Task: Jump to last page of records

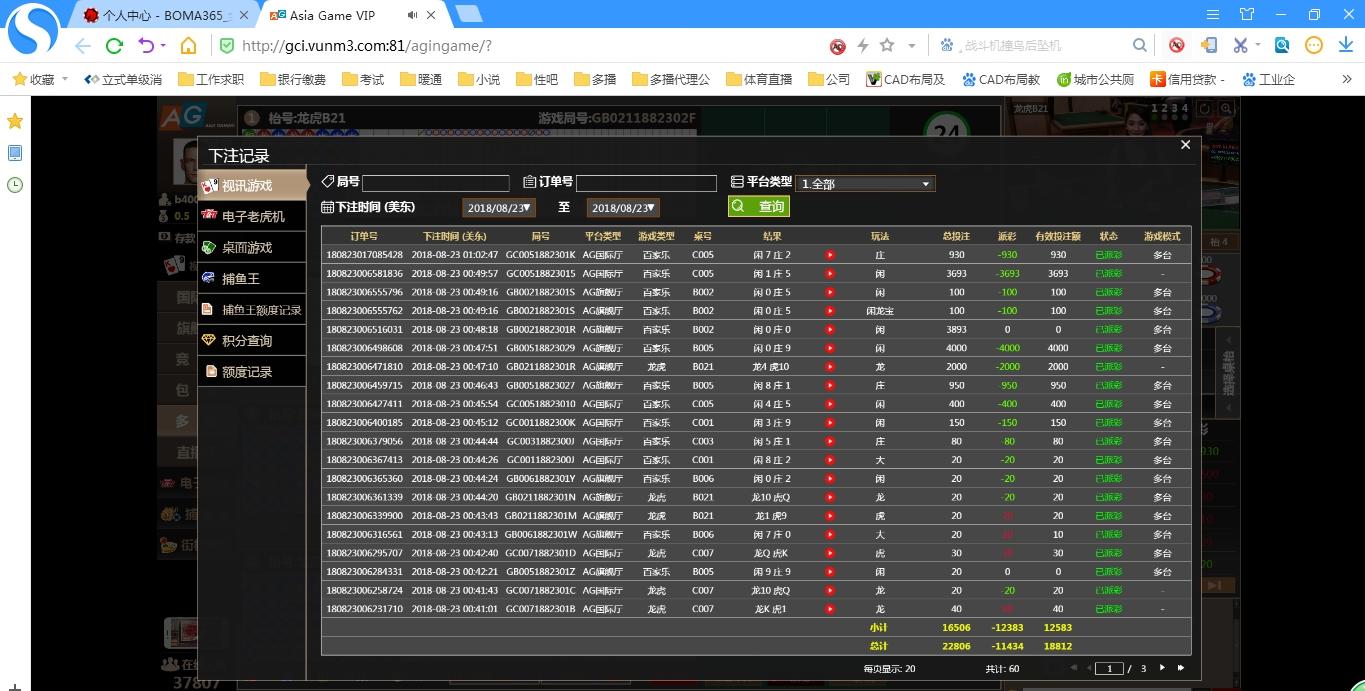Action: (1181, 668)
